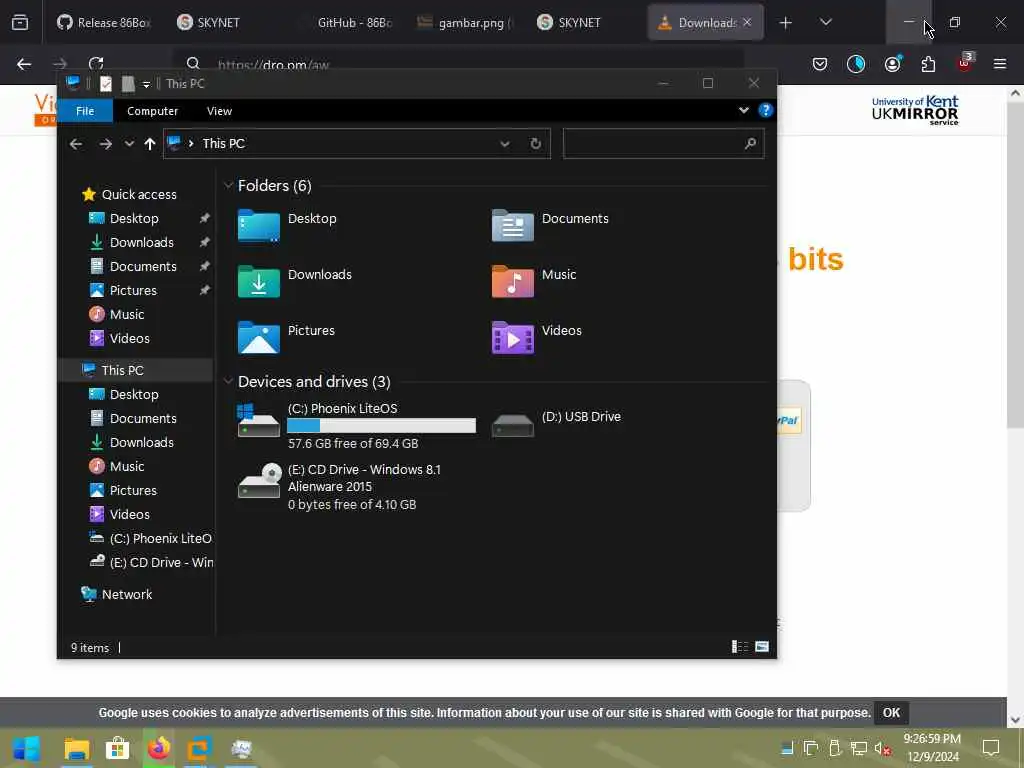Screen dimensions: 1024x768
Task: Open the Music folder in the Folders section
Action: (534, 281)
